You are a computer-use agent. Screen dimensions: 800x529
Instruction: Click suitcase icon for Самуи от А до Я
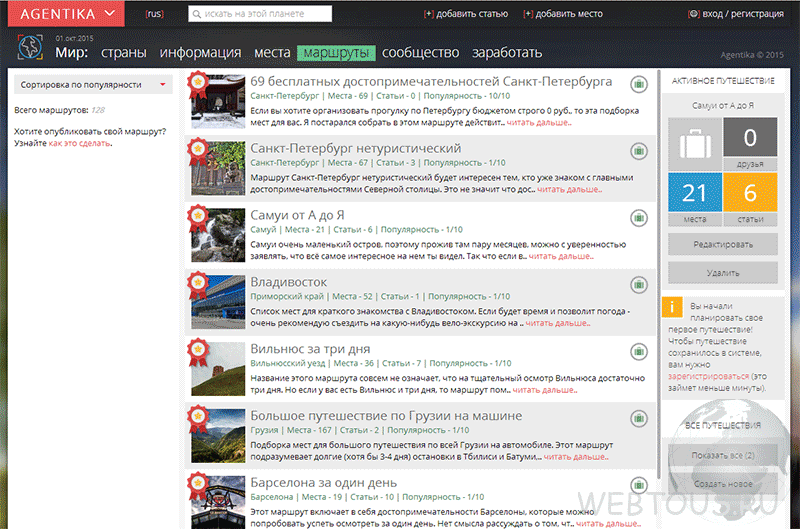(639, 218)
